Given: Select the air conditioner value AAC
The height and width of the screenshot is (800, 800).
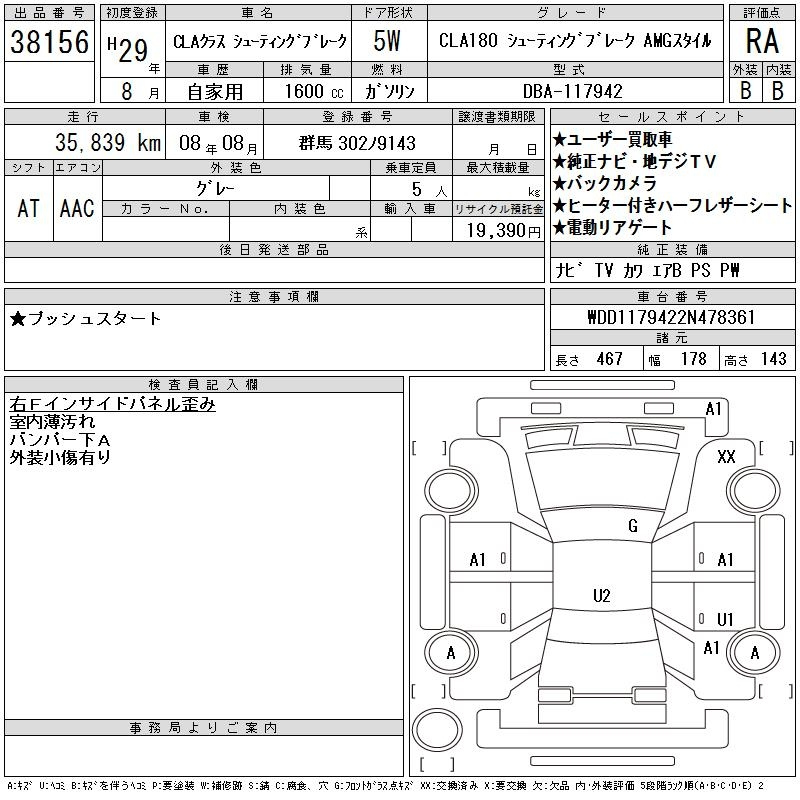Looking at the screenshot, I should pos(77,208).
